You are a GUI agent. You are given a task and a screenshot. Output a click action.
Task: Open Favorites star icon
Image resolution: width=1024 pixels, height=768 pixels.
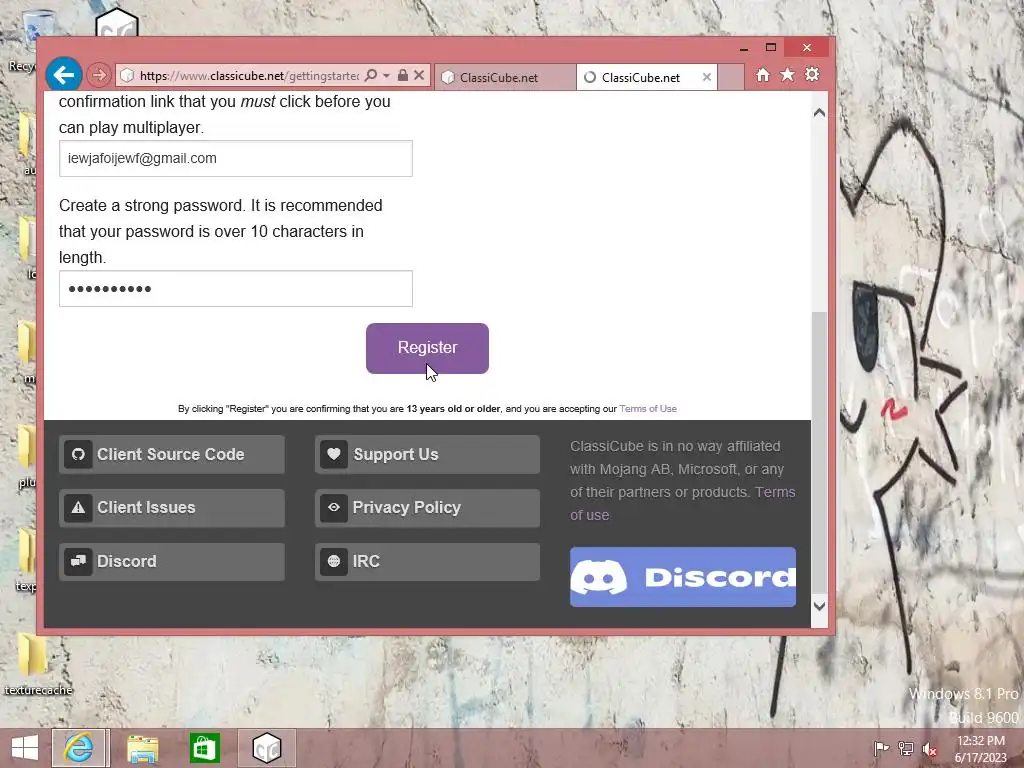788,75
